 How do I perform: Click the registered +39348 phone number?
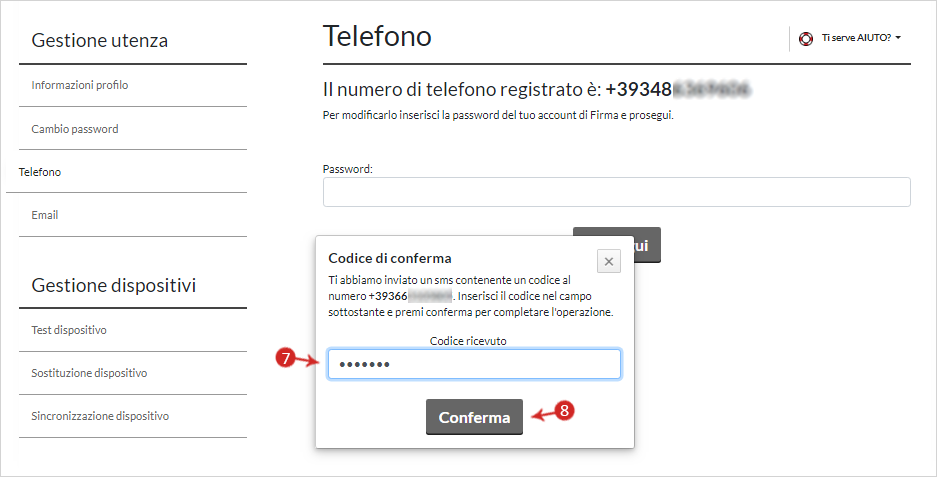click(x=678, y=90)
